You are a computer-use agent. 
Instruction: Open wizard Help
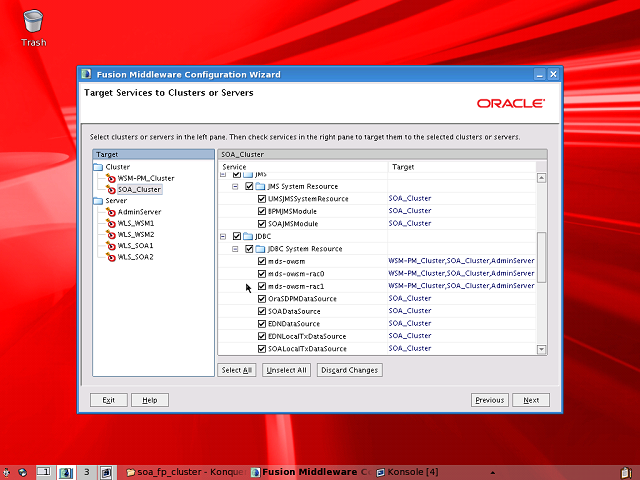click(150, 400)
